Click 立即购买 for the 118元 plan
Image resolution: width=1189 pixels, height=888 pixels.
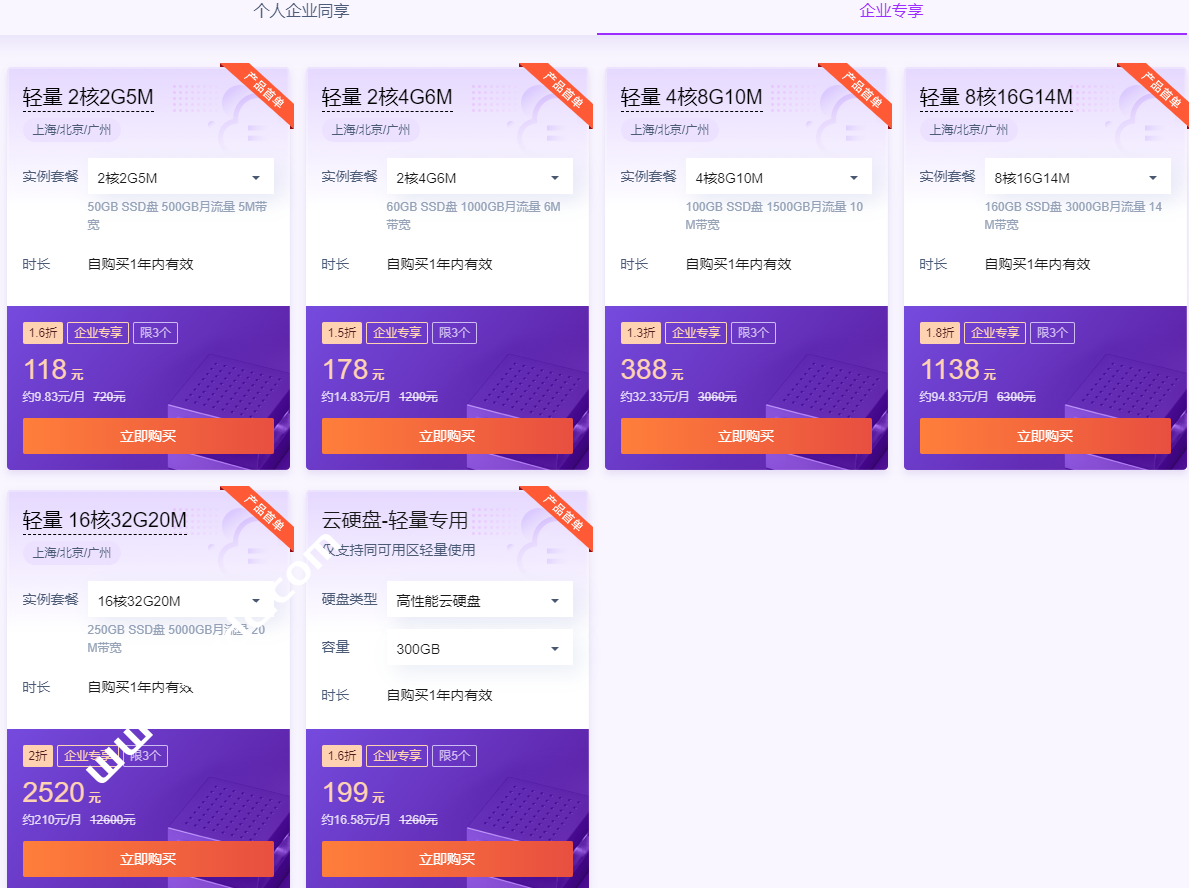tap(148, 436)
